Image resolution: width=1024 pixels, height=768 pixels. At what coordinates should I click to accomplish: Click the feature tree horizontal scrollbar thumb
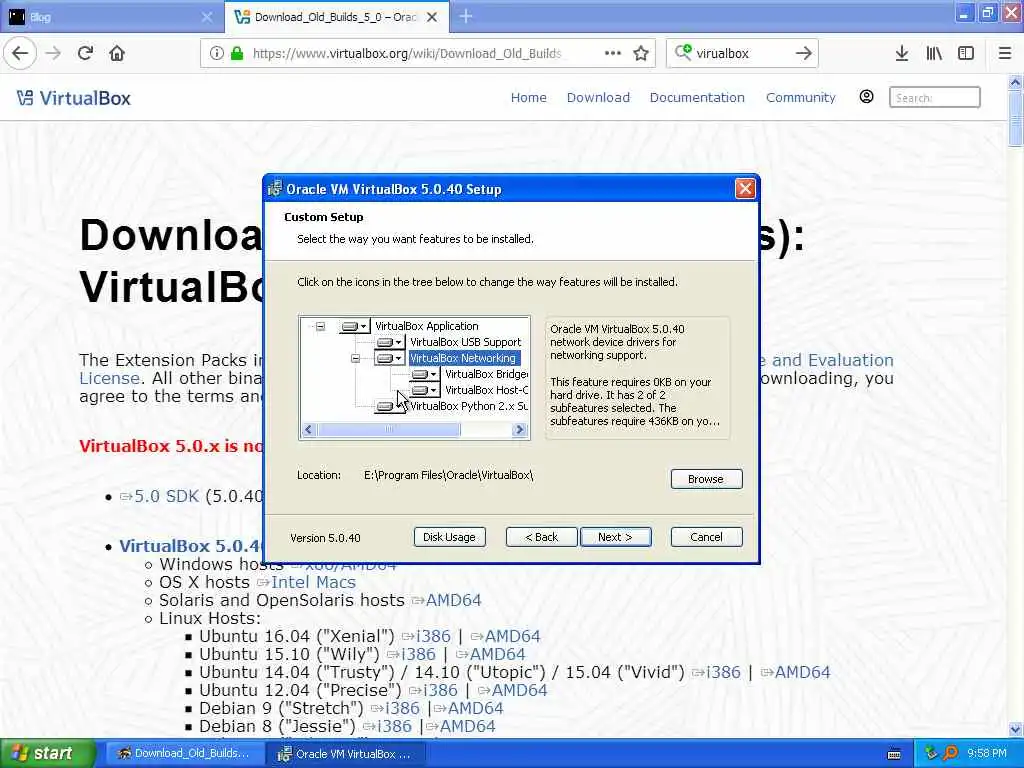coord(389,429)
